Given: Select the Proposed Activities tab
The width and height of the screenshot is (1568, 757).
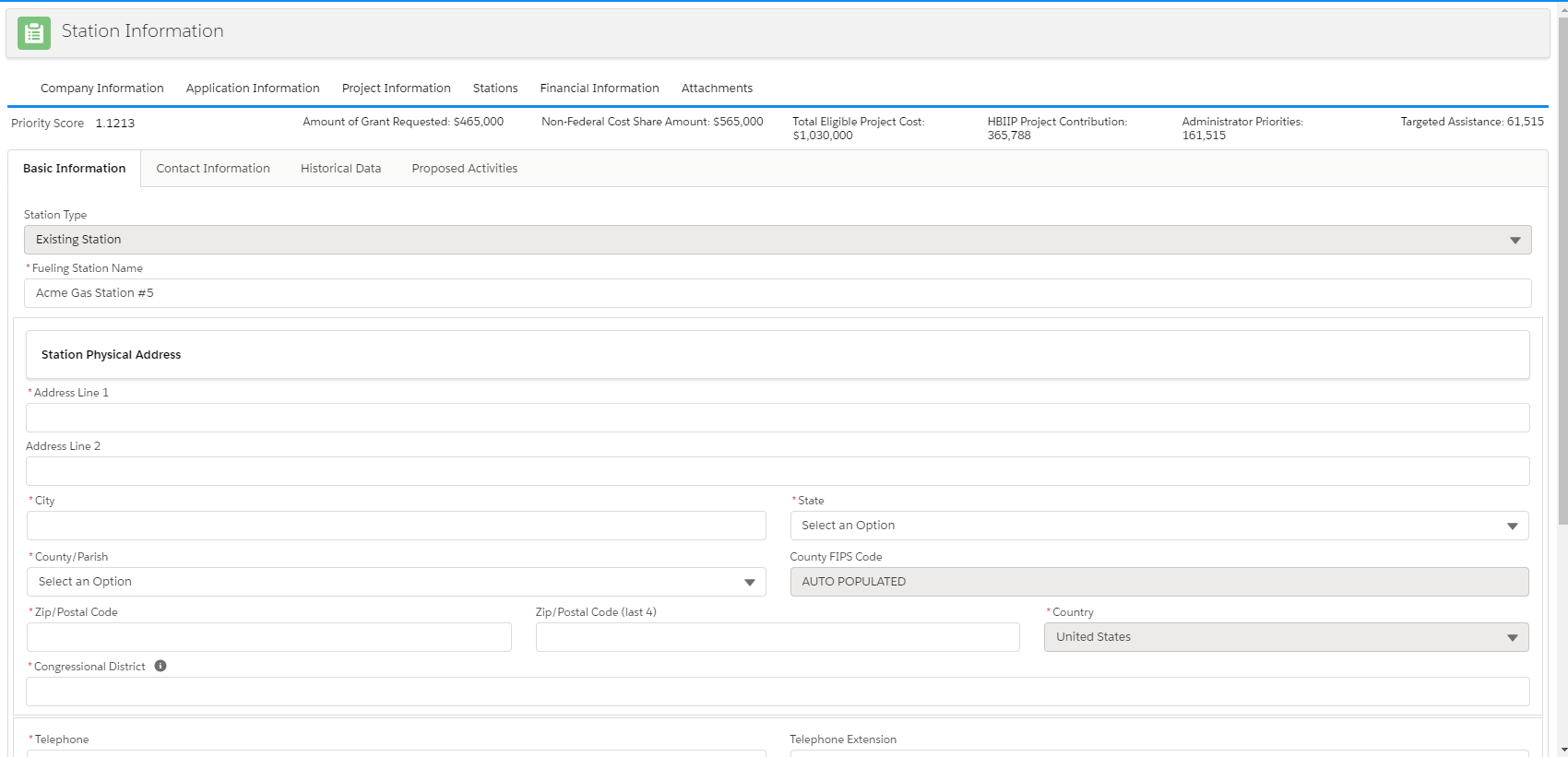Looking at the screenshot, I should (464, 169).
